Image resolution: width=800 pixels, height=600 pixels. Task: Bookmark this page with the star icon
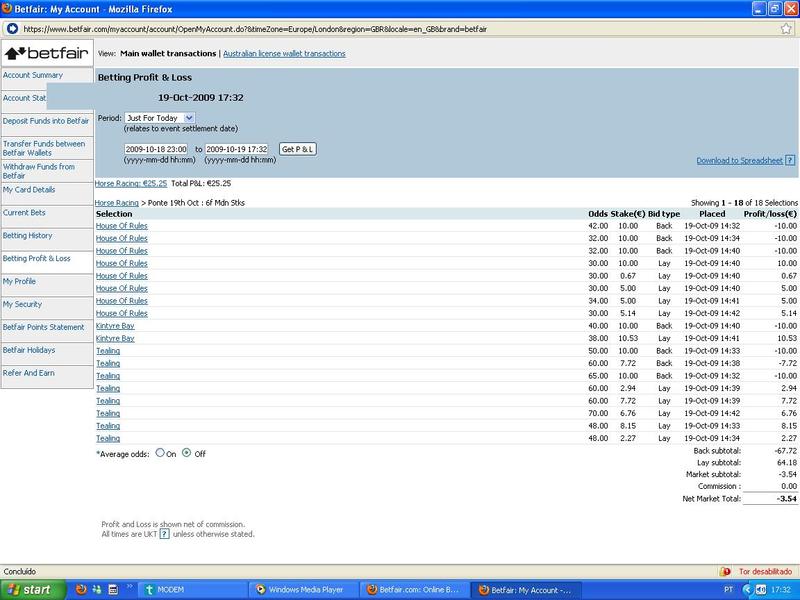click(x=786, y=29)
